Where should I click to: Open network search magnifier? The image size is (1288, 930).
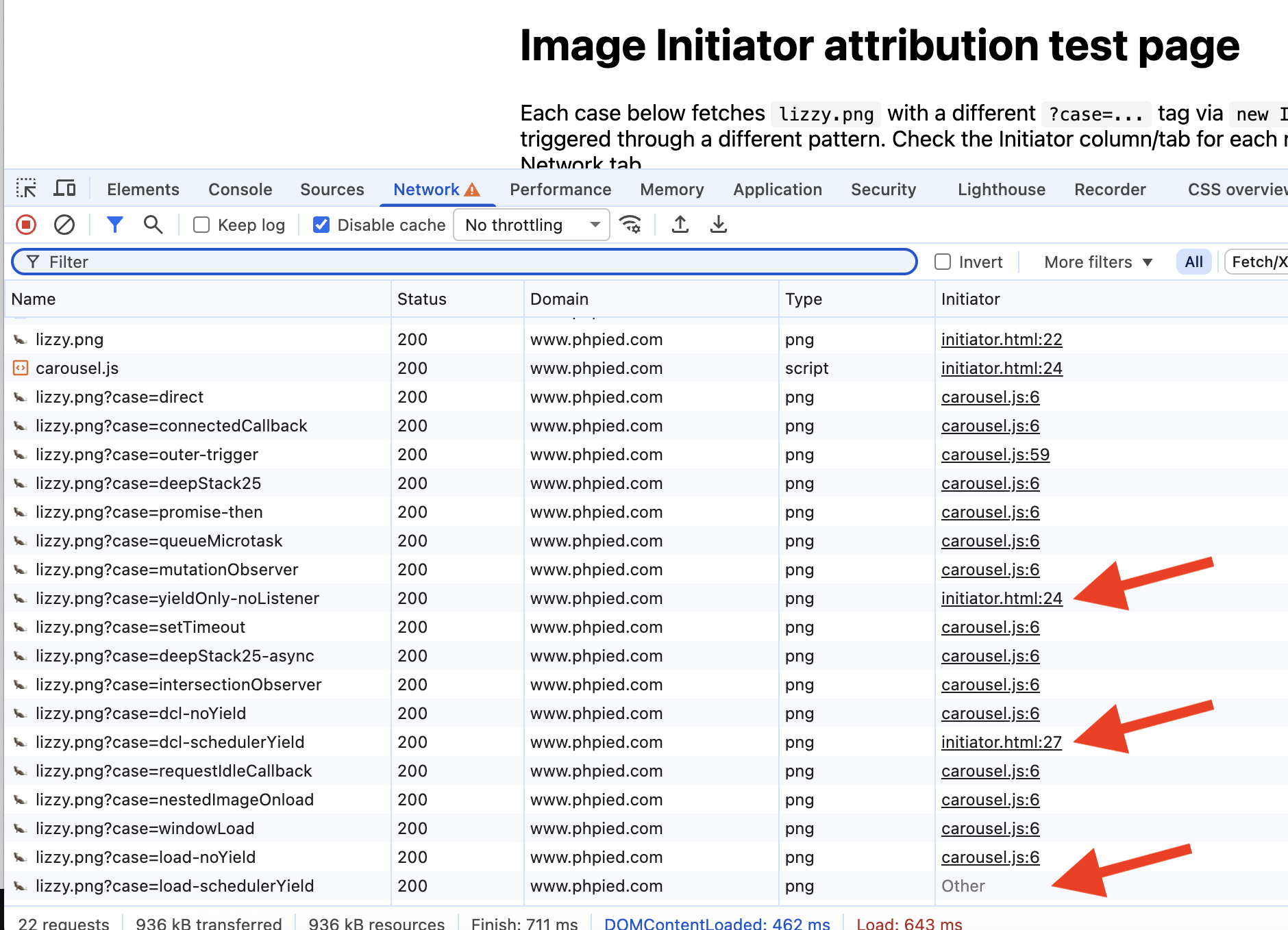point(153,225)
